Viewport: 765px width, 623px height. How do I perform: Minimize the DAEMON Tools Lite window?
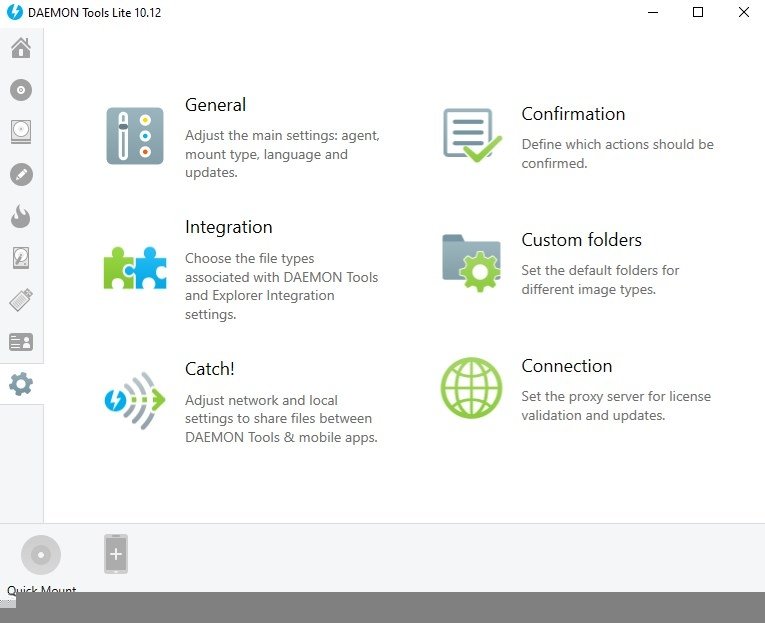point(653,12)
